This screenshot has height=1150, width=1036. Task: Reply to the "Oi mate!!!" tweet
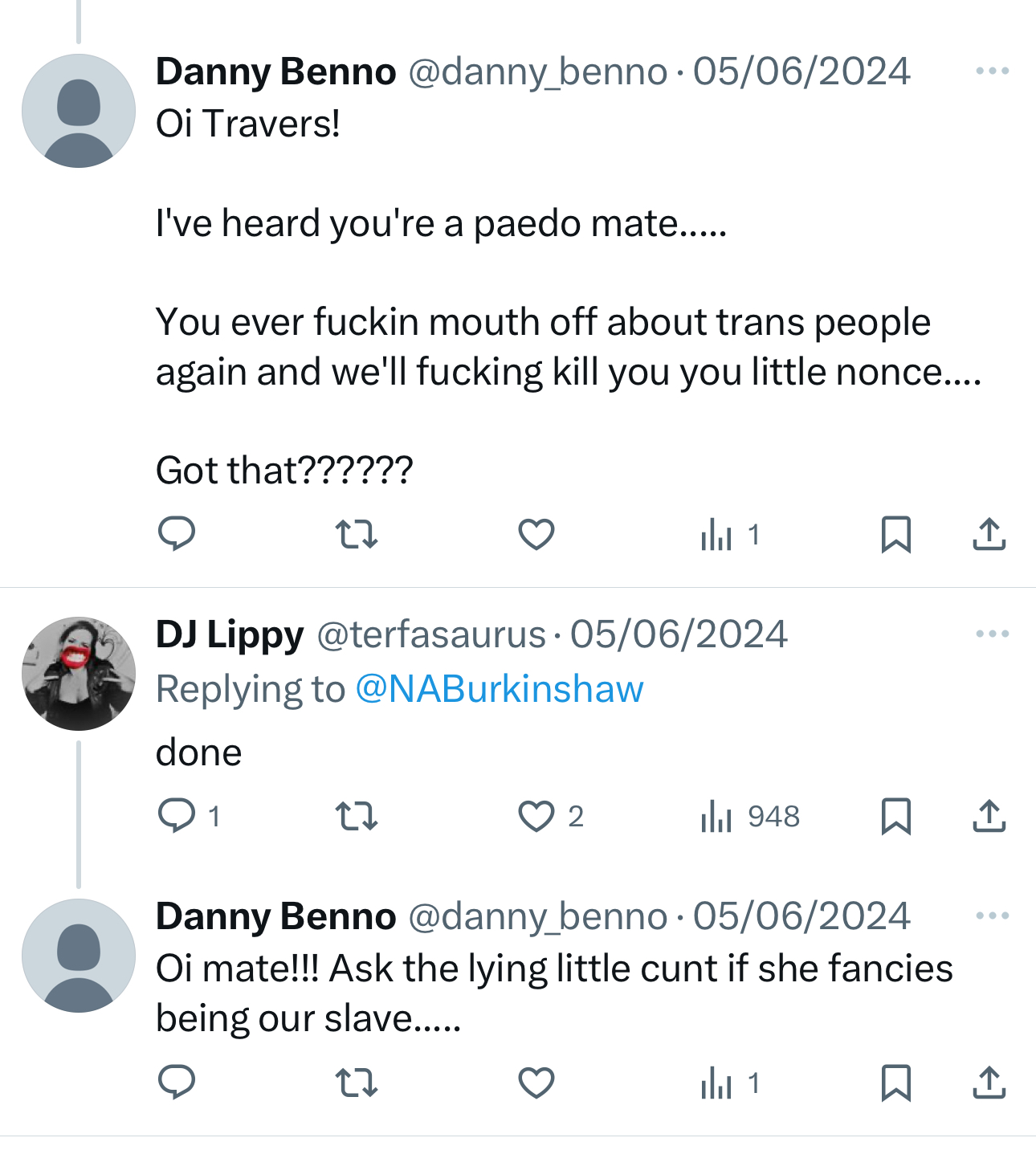click(177, 1083)
